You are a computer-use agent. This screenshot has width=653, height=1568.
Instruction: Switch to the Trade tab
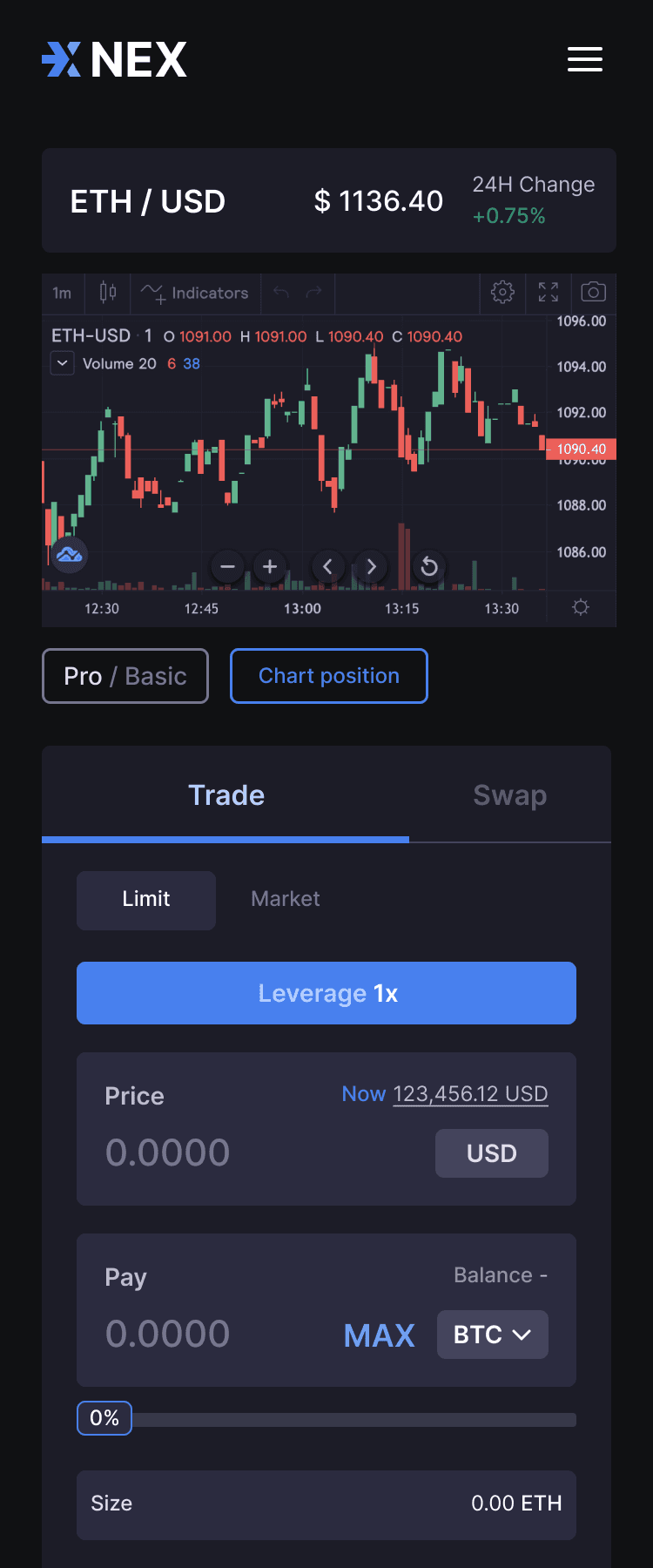pos(226,794)
